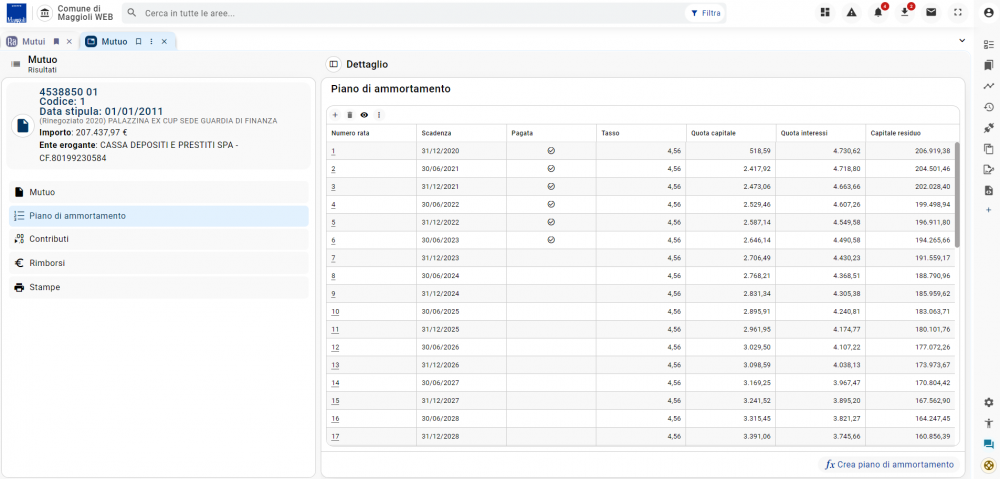
Task: Open table toolbar more options menu
Action: pos(379,115)
